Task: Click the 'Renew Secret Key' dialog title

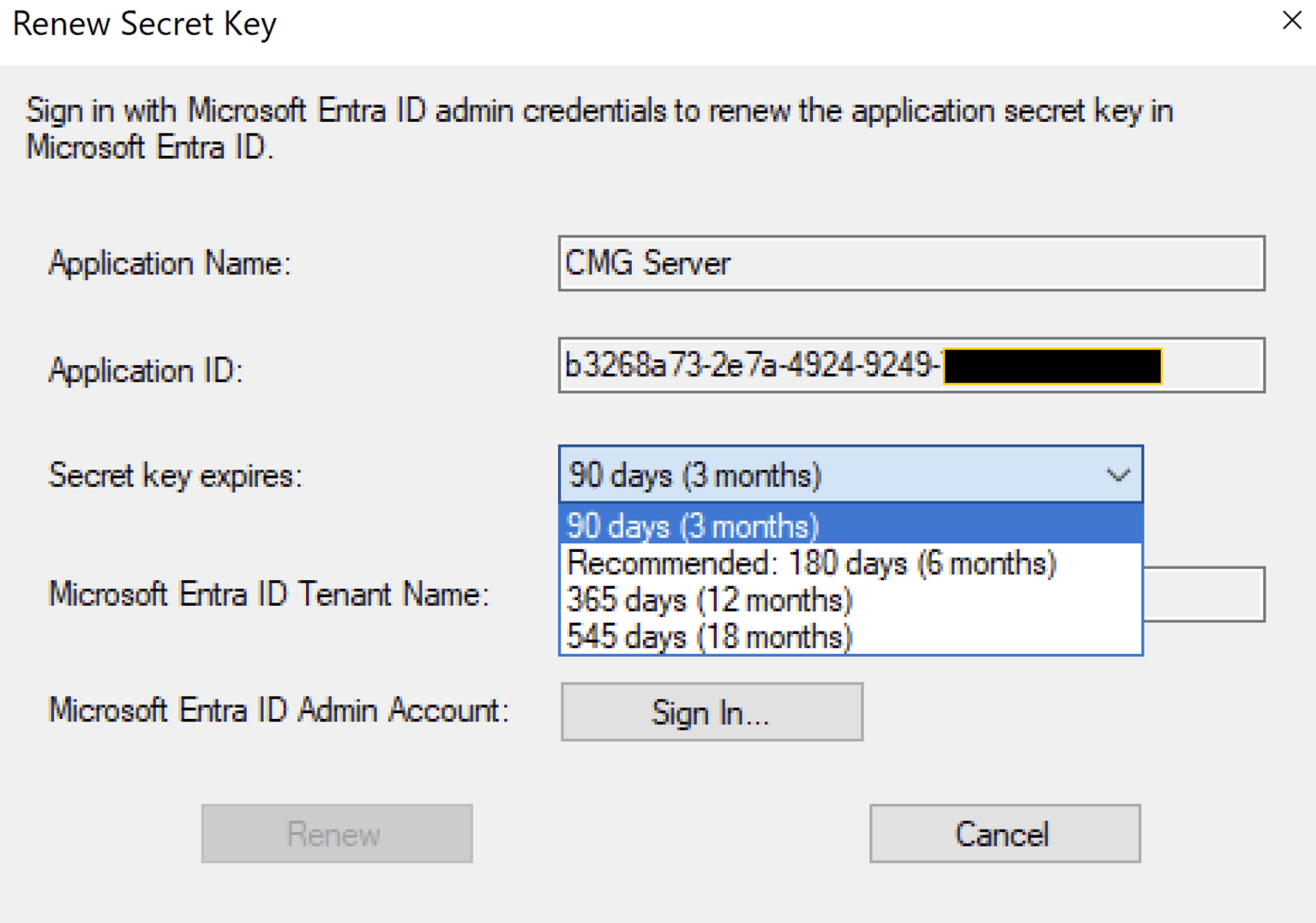Action: [144, 23]
